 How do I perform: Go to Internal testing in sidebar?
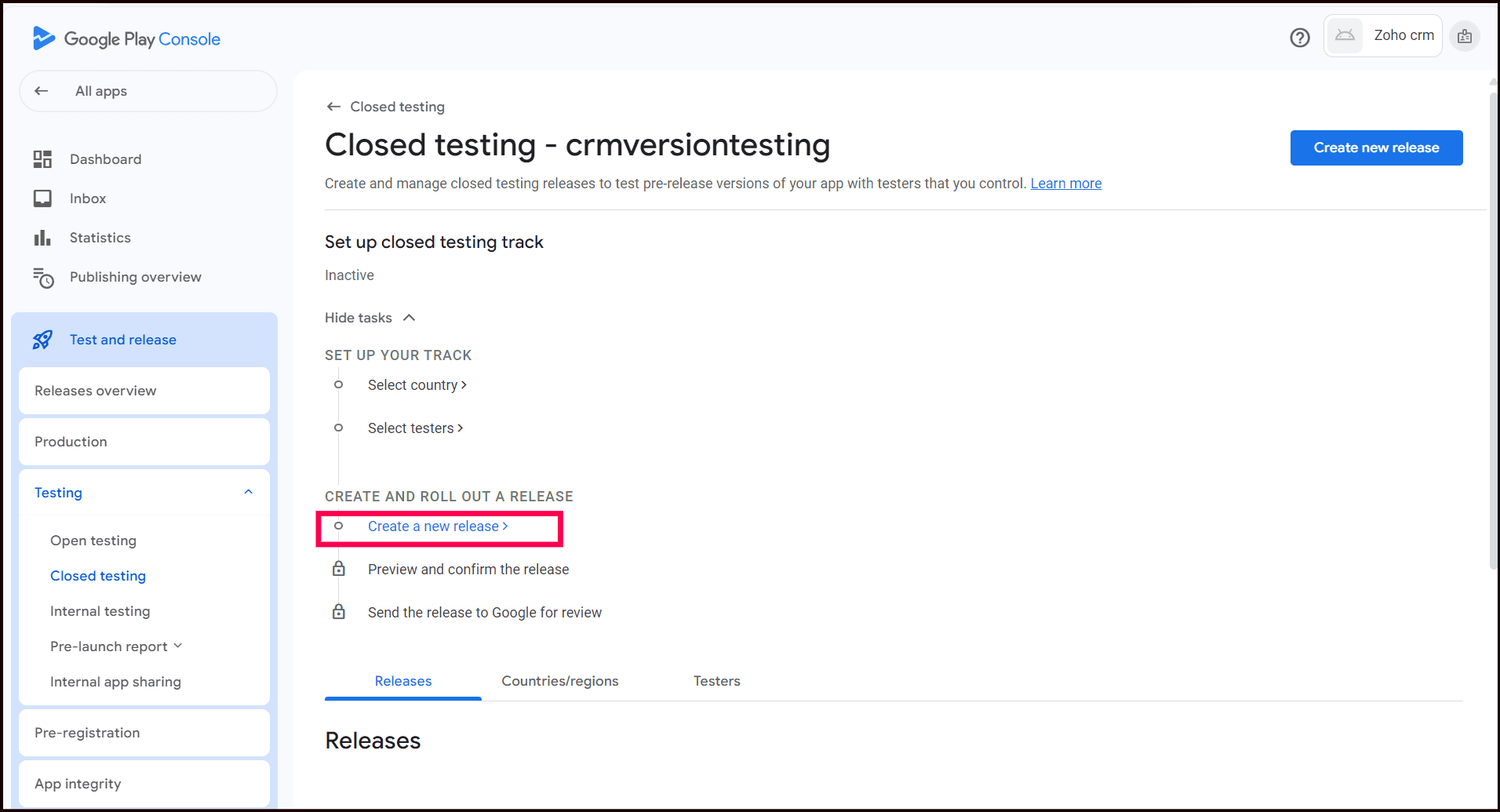coord(100,611)
